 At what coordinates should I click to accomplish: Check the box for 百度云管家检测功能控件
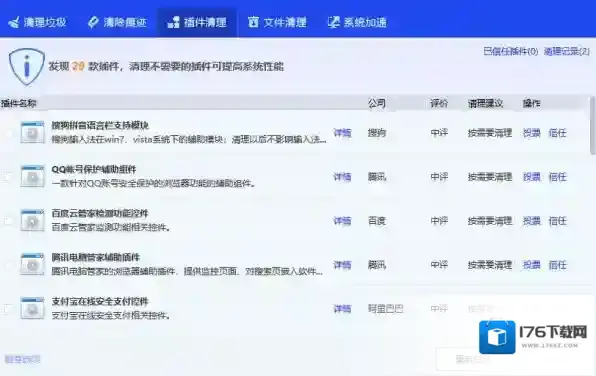coord(8,221)
